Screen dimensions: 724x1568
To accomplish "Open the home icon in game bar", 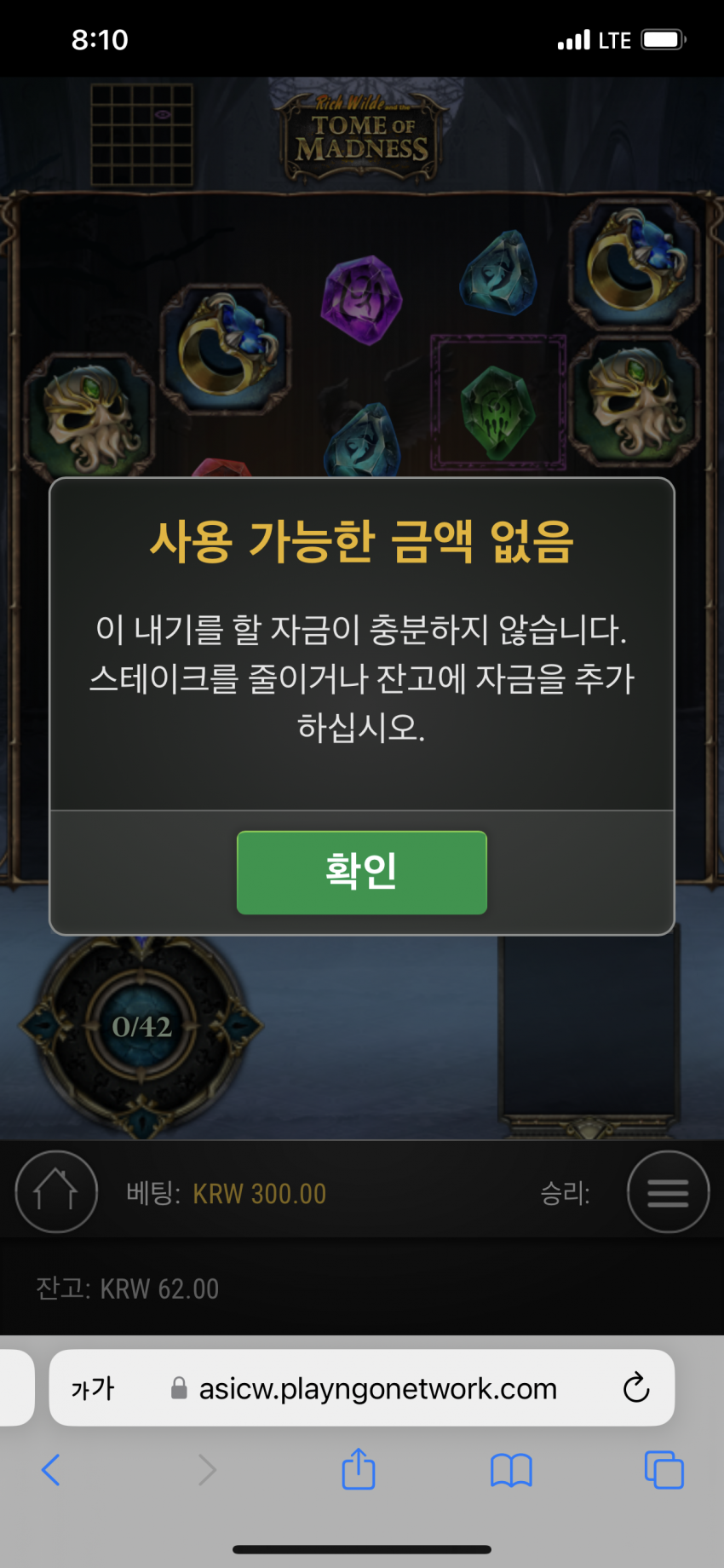I will point(56,1191).
